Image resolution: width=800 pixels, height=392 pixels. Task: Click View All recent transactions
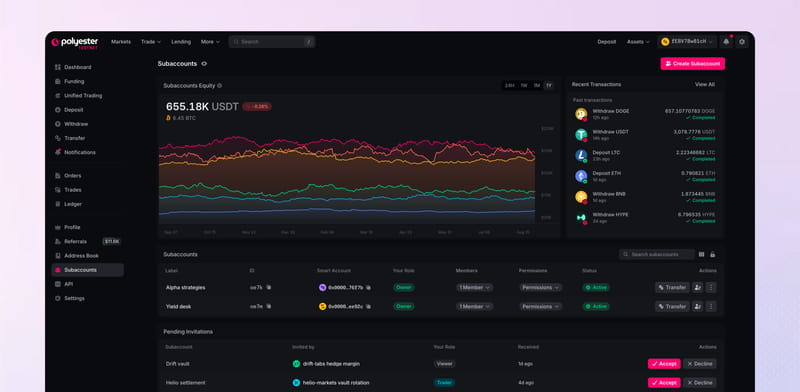click(x=705, y=84)
